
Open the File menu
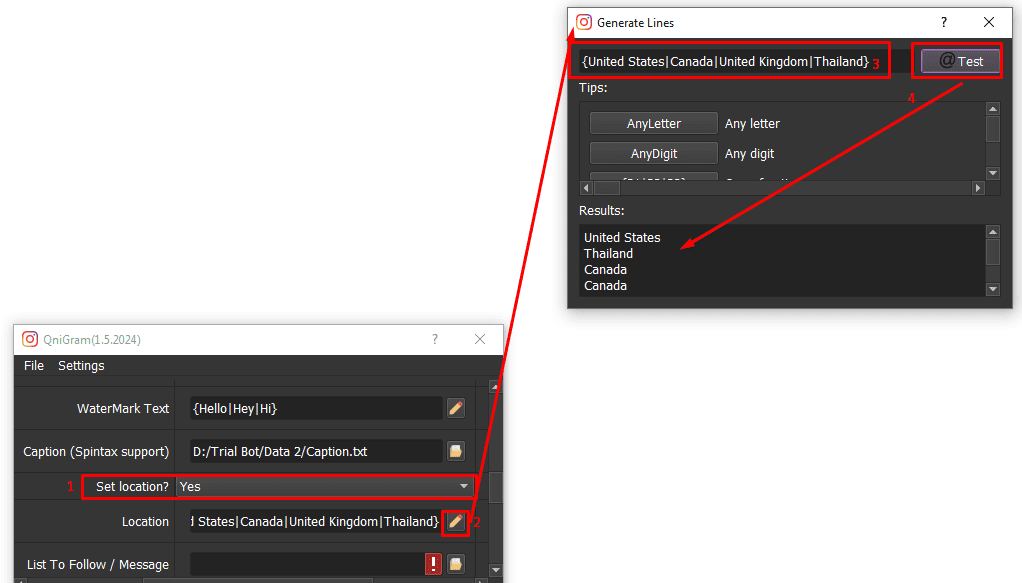[34, 366]
